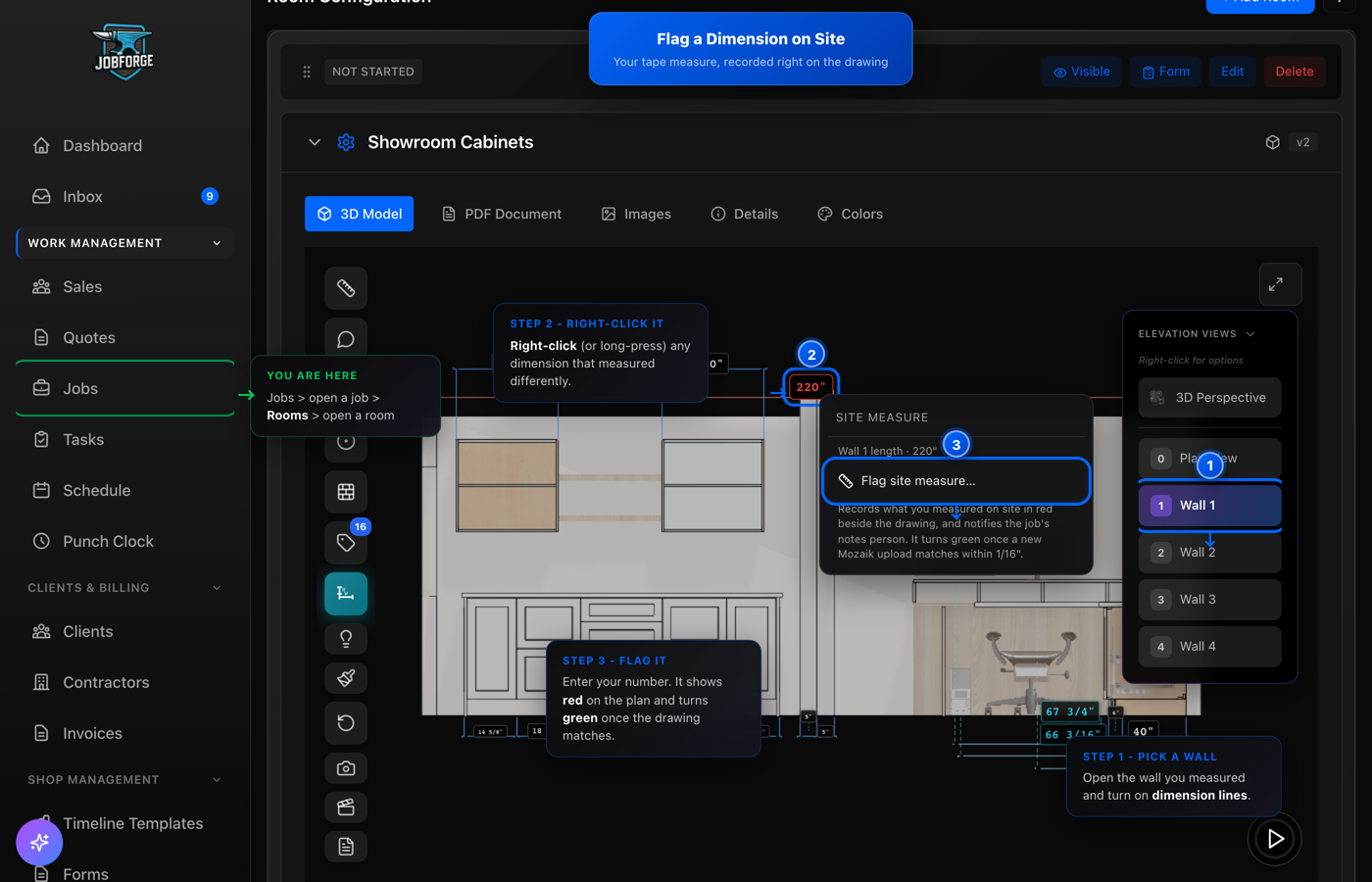Select the ruler measure tool
The width and height of the screenshot is (1372, 882).
pos(346,288)
